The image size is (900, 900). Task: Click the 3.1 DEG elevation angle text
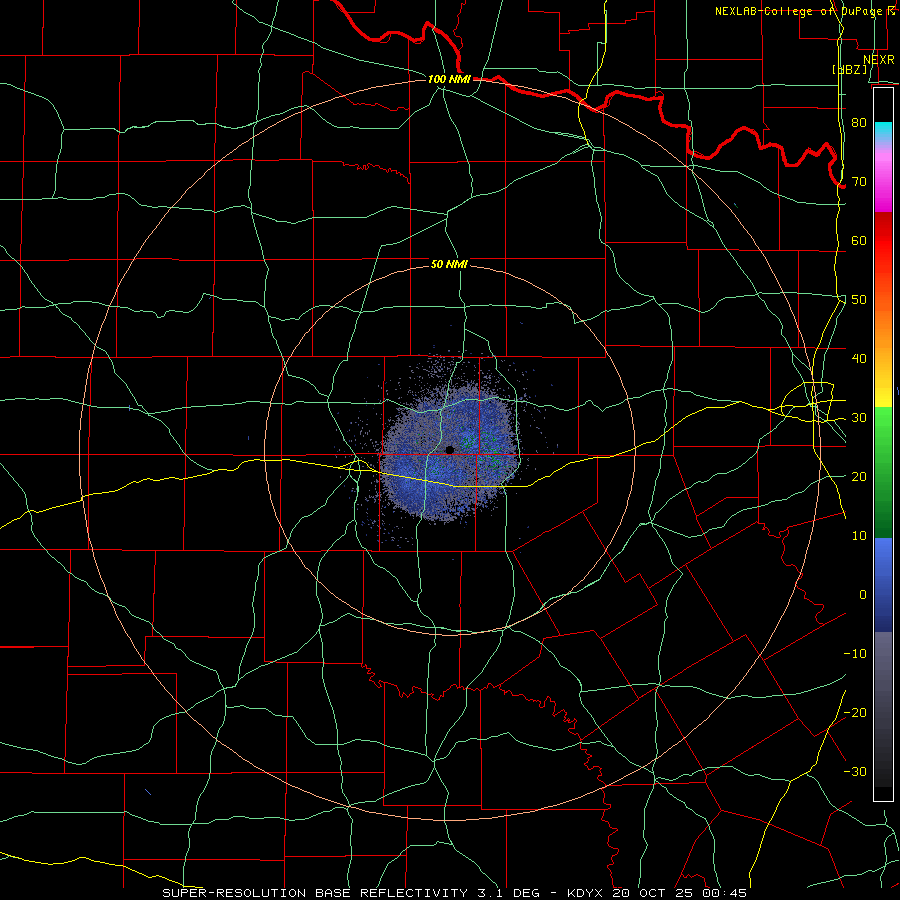(508, 893)
